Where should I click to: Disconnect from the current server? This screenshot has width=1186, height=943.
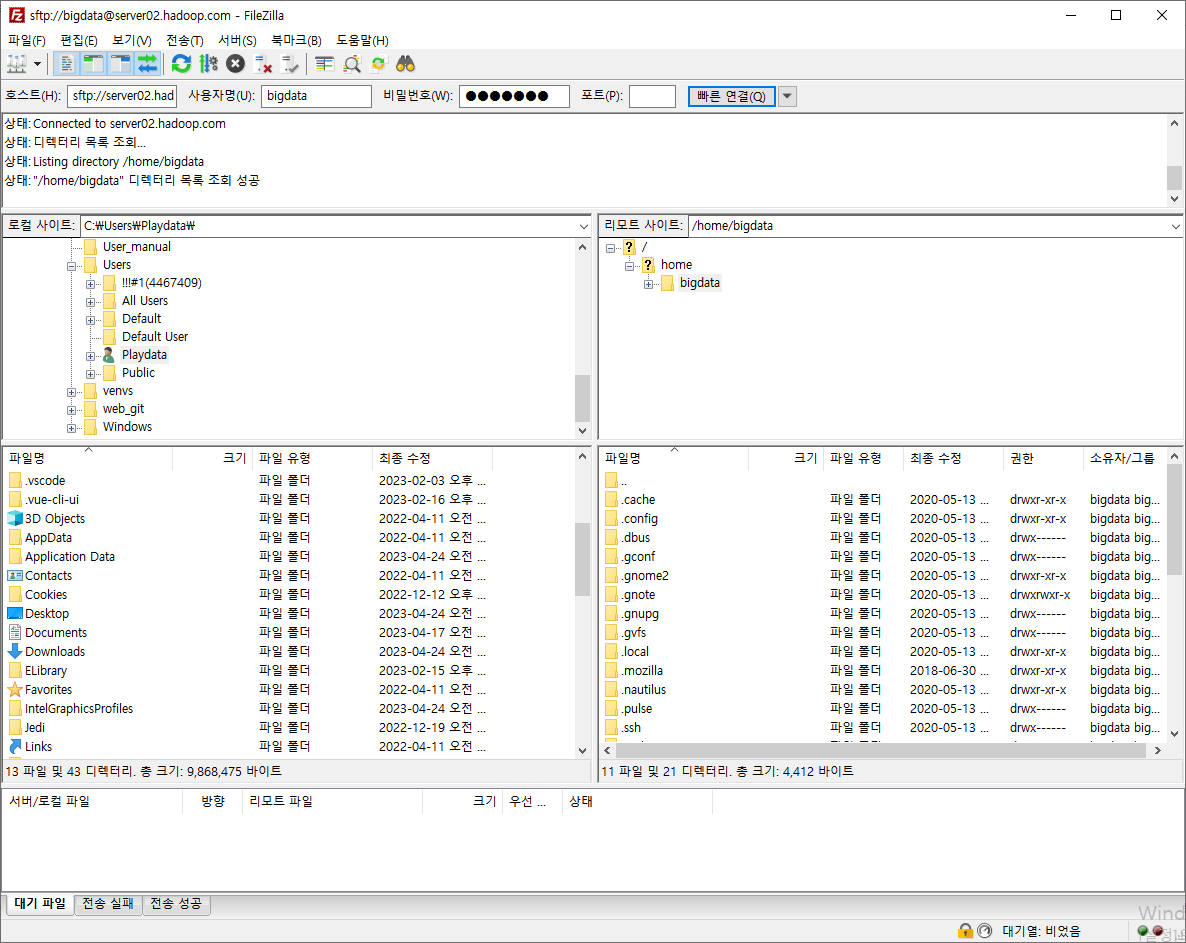point(263,64)
